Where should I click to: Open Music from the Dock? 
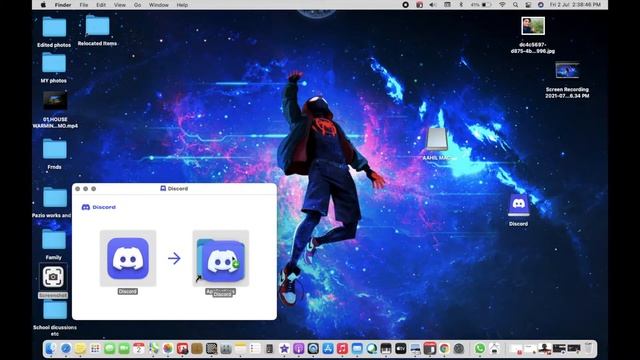tap(342, 349)
